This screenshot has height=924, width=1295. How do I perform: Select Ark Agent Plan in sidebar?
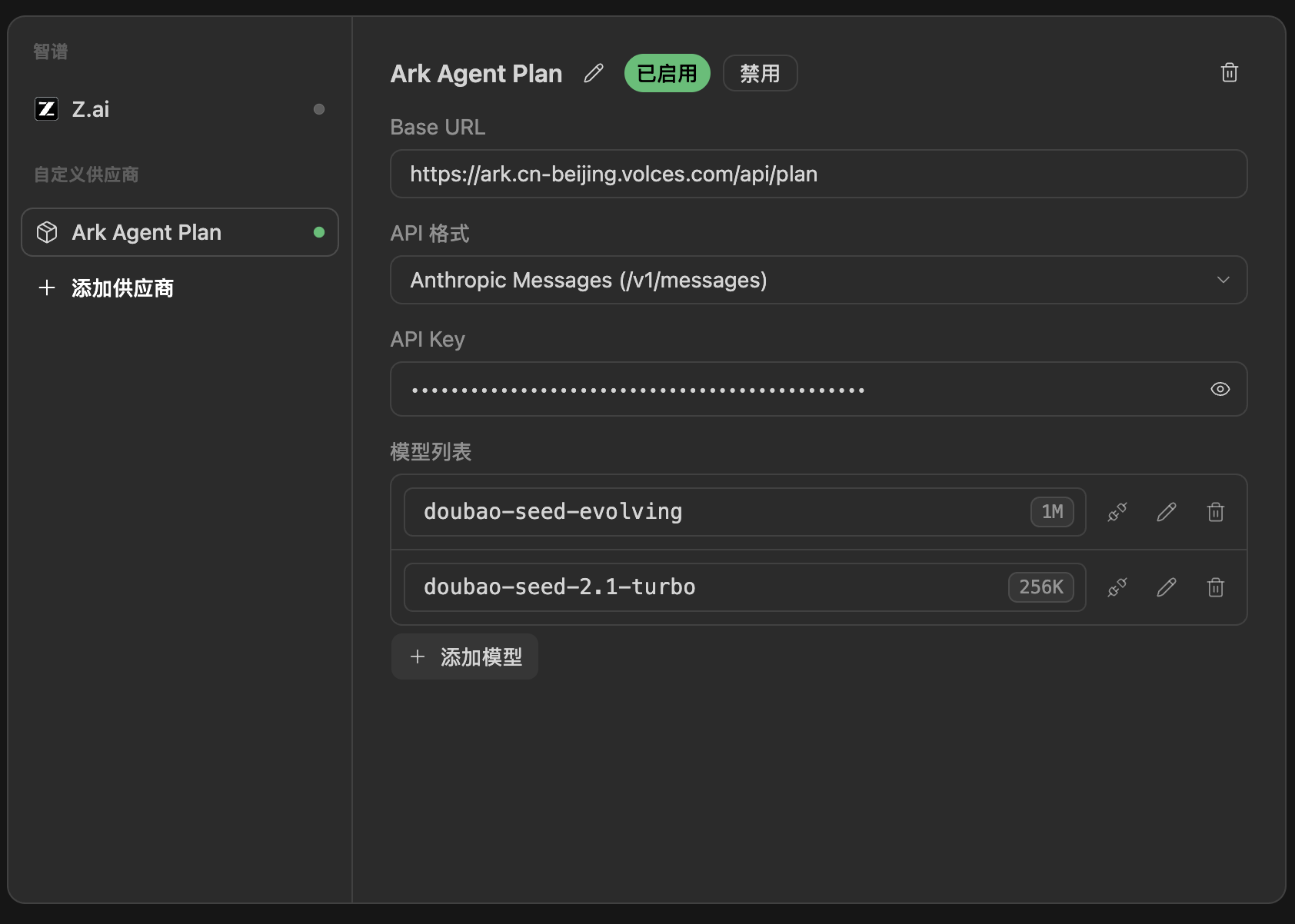(180, 232)
